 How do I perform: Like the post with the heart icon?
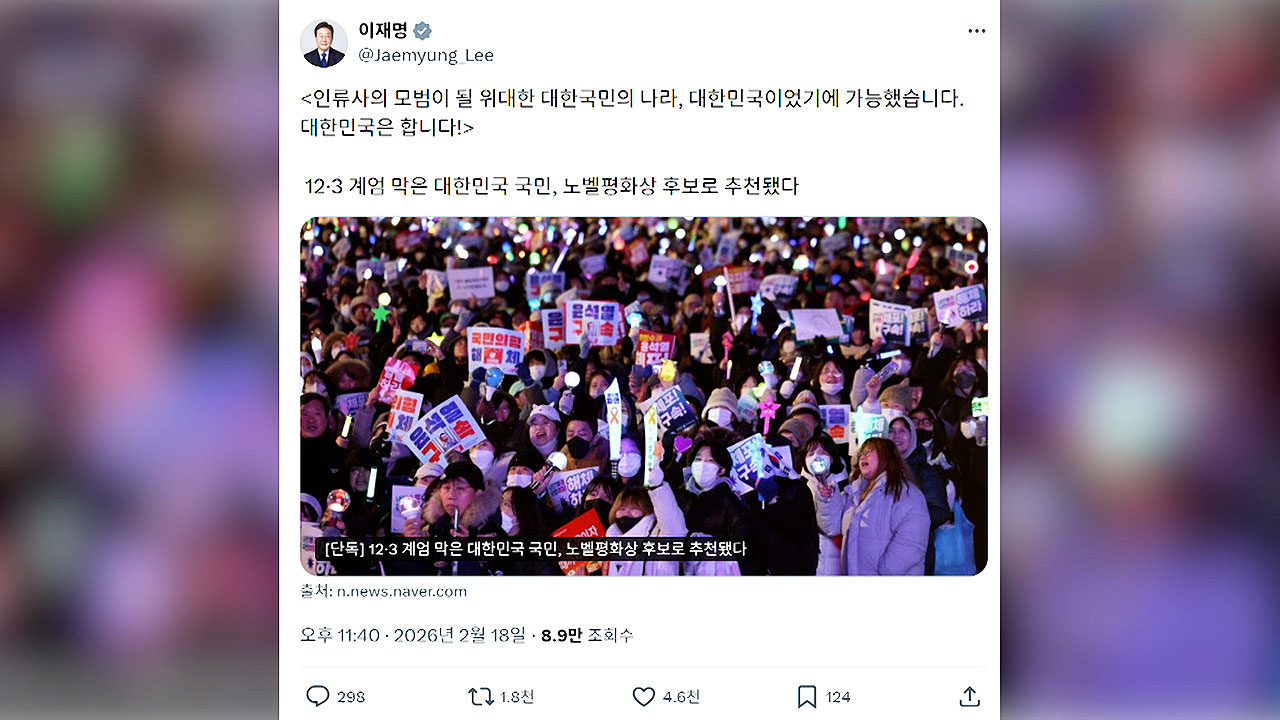pos(644,696)
